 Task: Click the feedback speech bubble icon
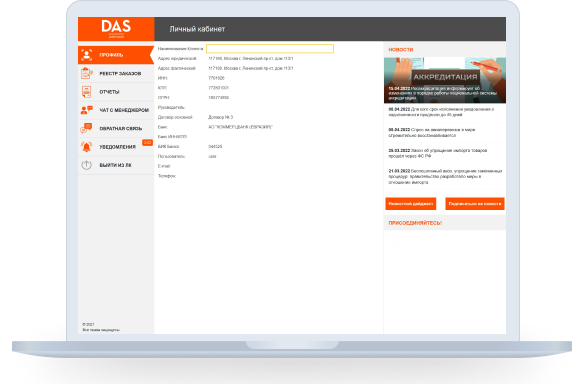(86, 128)
